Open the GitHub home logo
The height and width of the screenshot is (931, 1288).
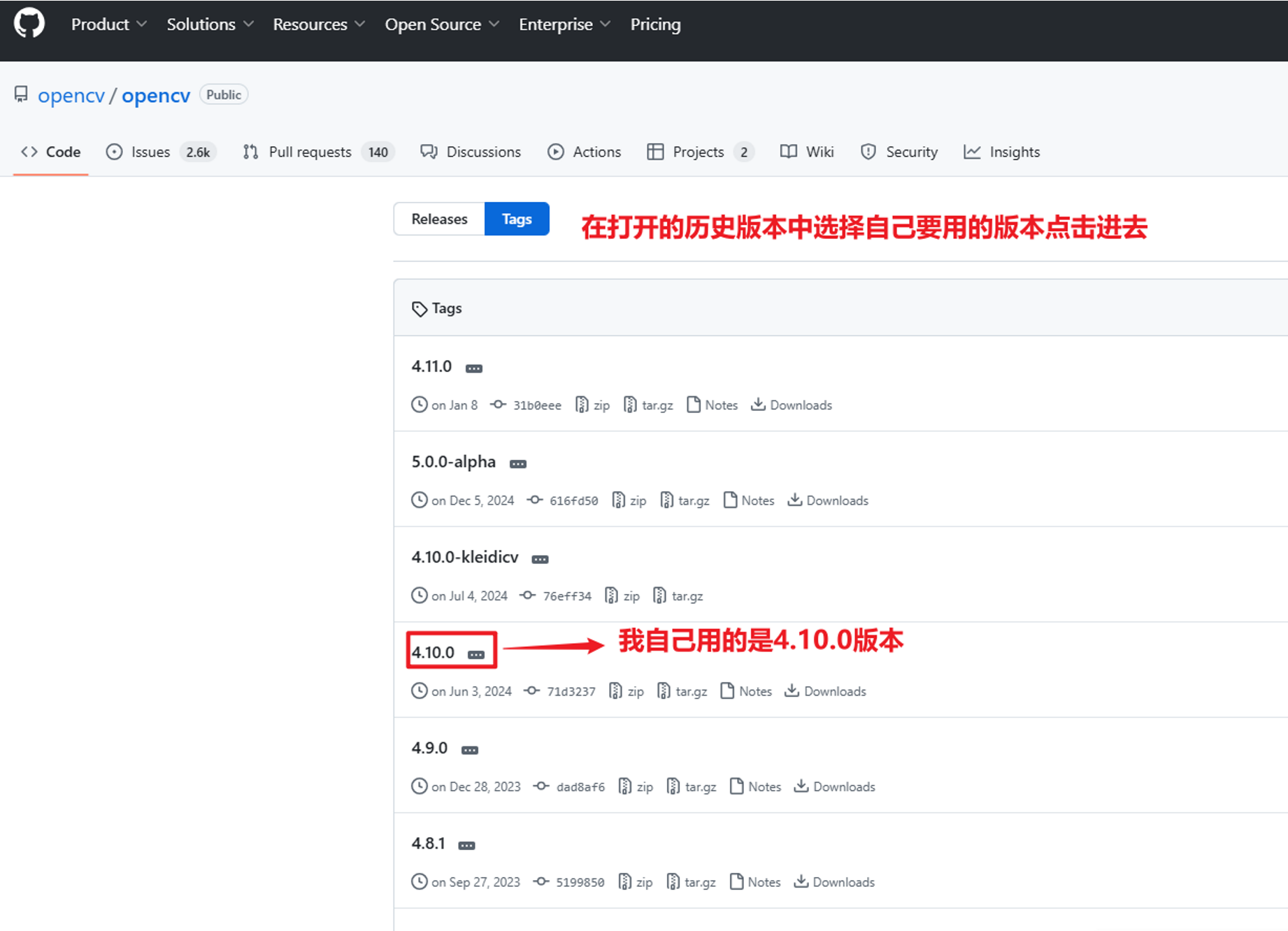tap(29, 24)
